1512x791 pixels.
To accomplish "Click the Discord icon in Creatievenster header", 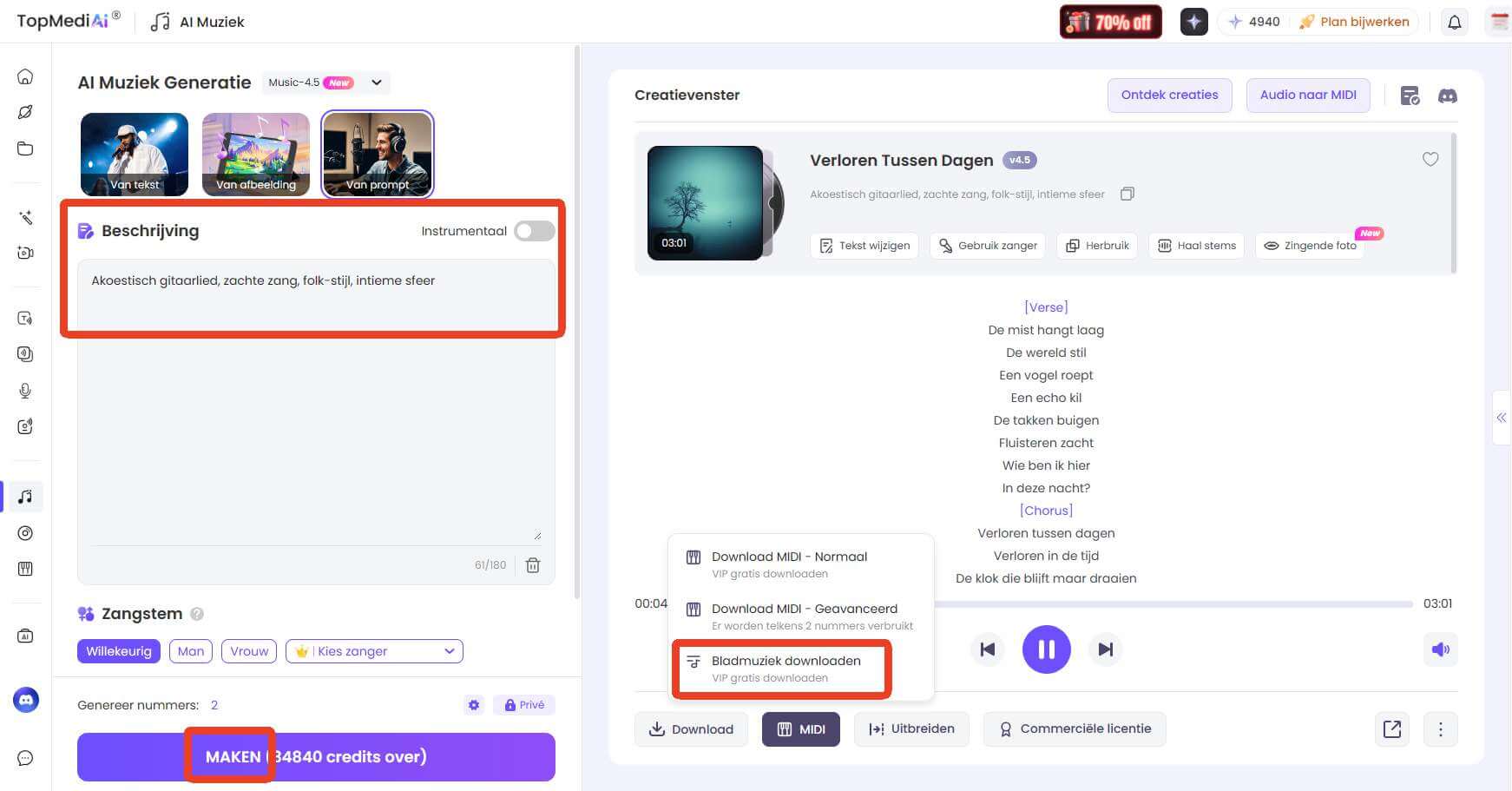I will (x=1447, y=96).
